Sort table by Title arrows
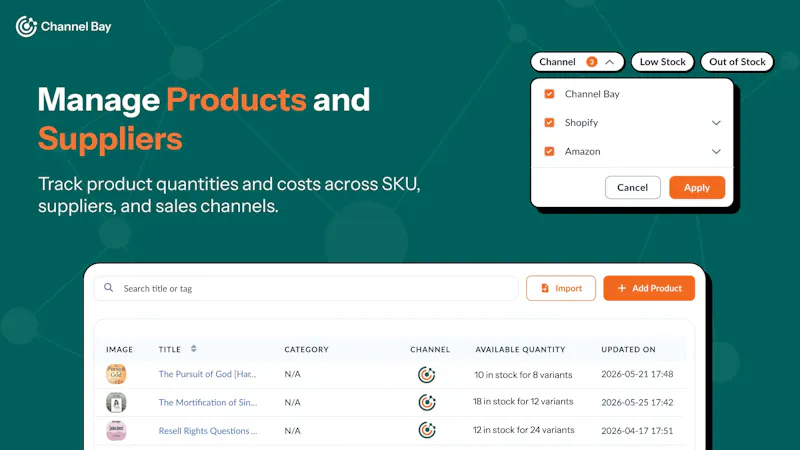 click(x=193, y=348)
